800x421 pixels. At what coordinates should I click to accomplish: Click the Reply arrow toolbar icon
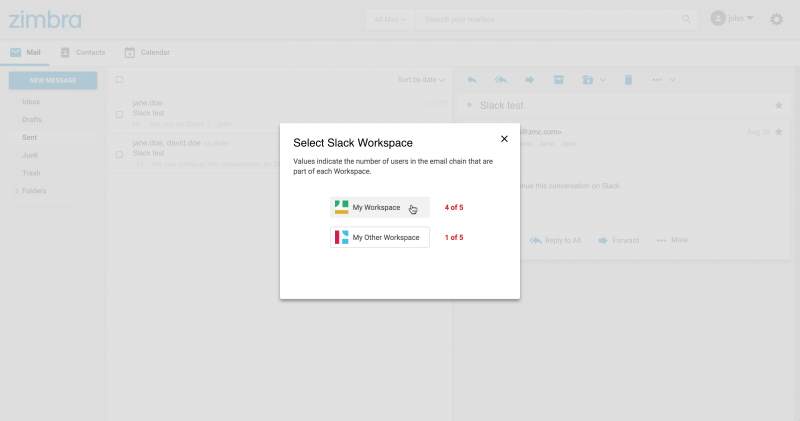472,80
